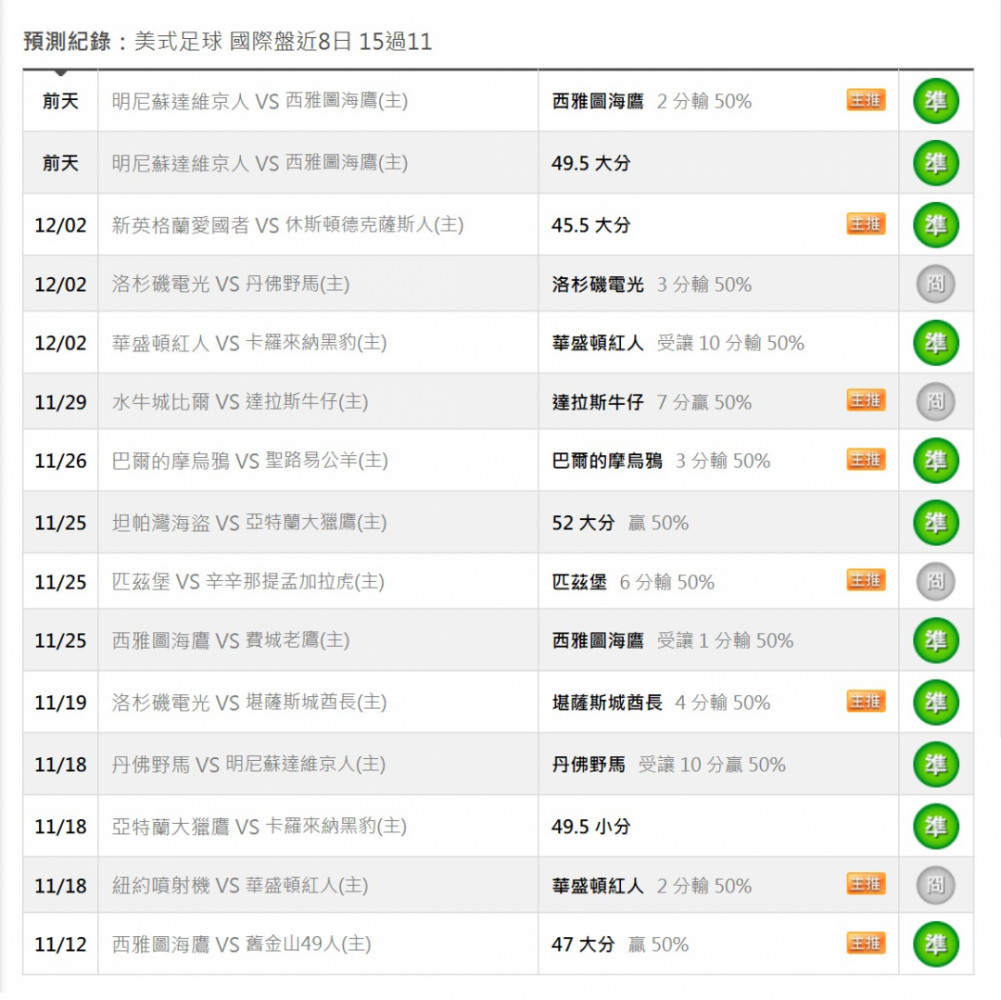The height and width of the screenshot is (1000, 1001).
Task: Click the date cell 11/12
Action: (61, 944)
